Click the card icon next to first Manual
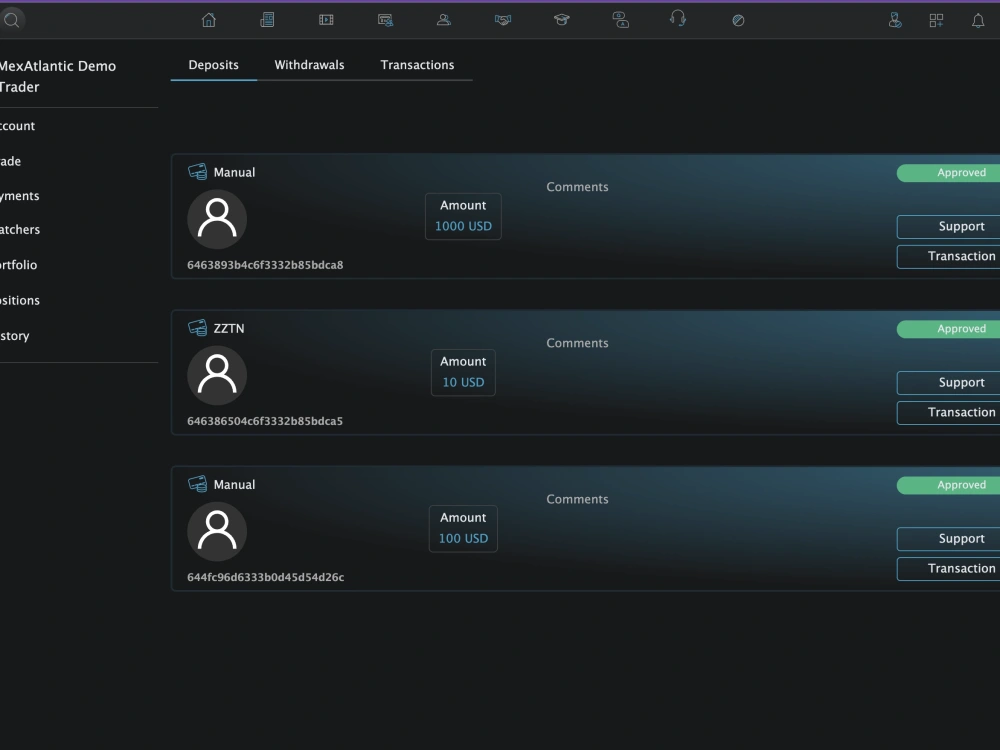 click(x=197, y=172)
